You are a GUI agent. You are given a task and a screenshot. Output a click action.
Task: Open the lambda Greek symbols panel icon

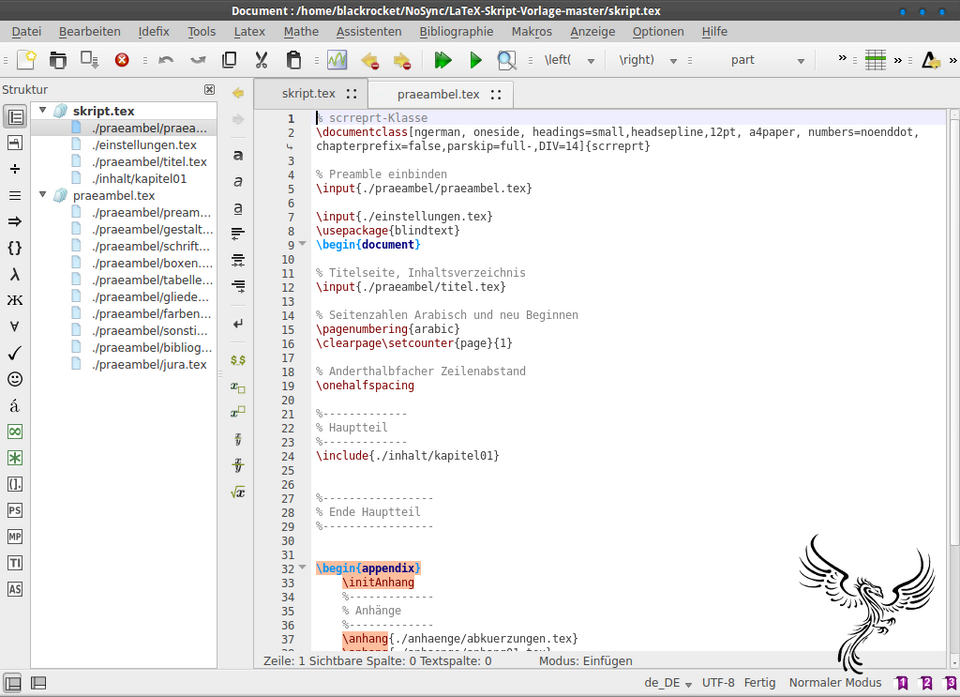(15, 273)
